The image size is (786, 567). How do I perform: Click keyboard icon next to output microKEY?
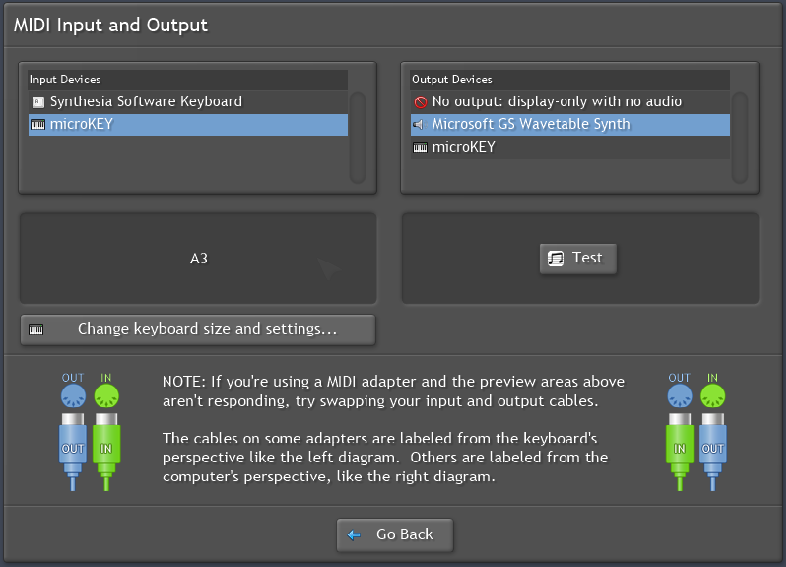coord(420,148)
